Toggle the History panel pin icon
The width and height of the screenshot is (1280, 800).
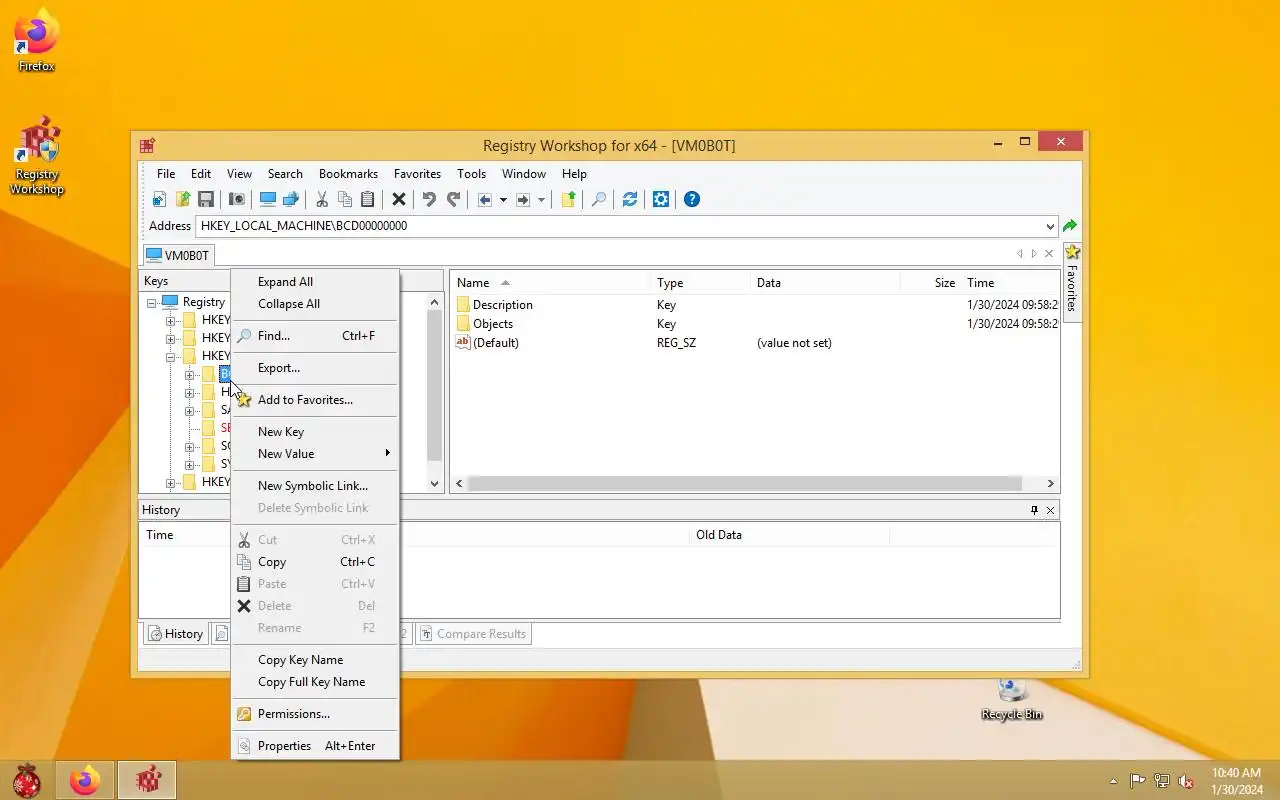(1034, 510)
